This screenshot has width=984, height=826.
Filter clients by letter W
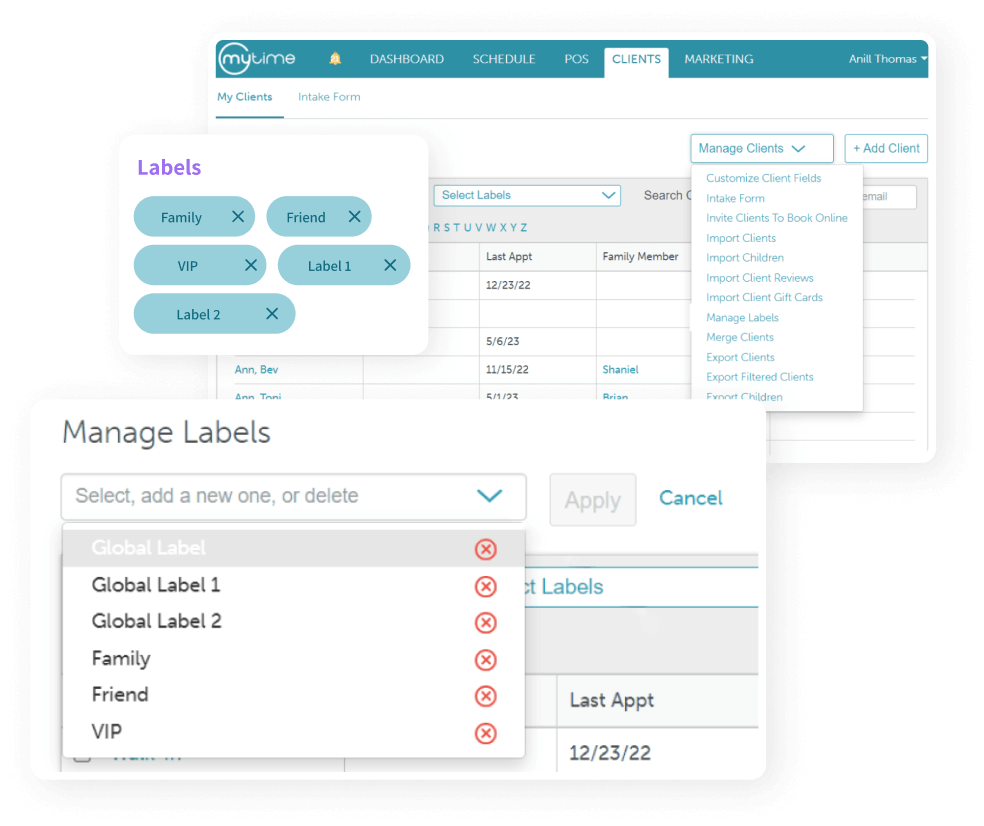(491, 228)
